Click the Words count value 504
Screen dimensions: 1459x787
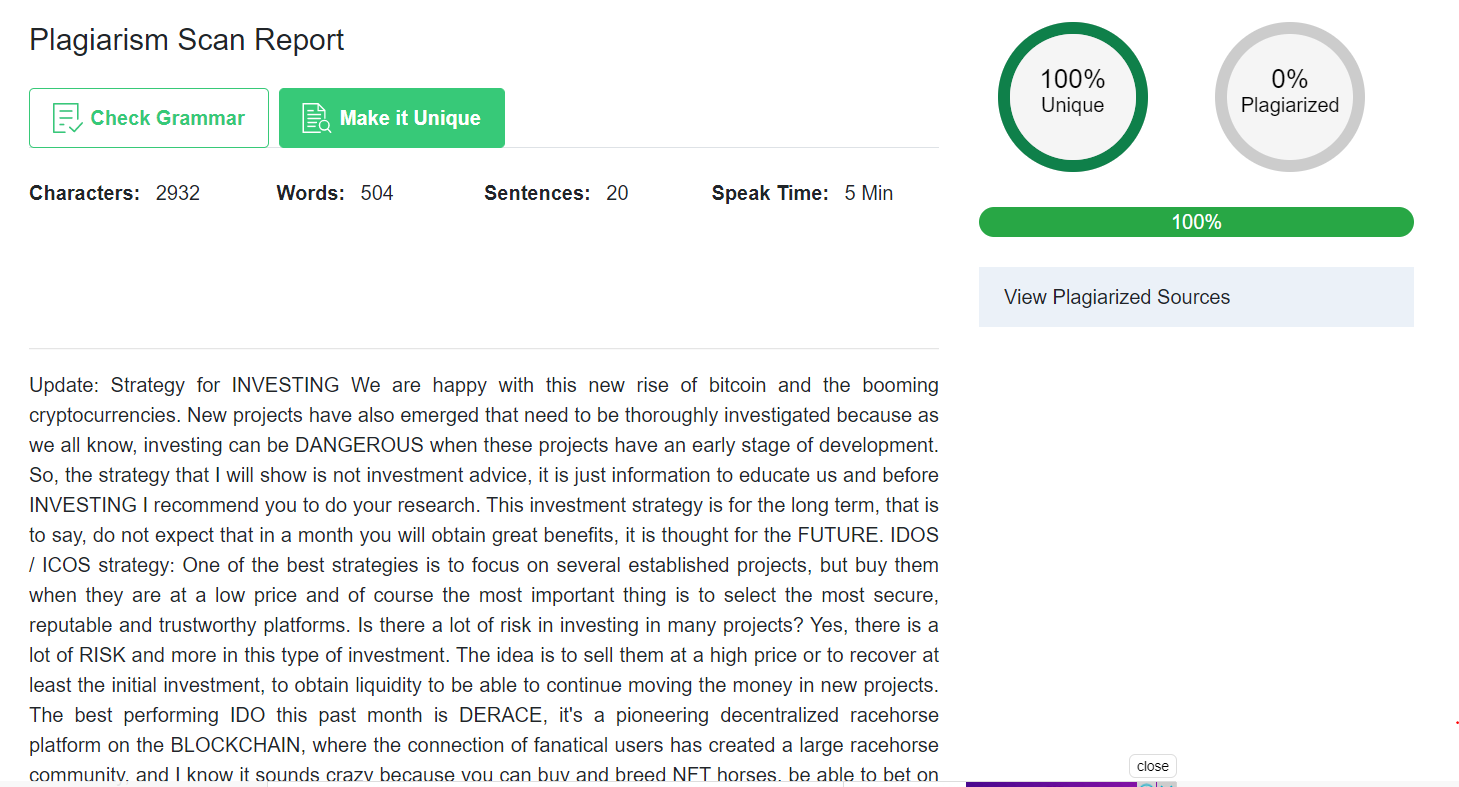point(377,193)
